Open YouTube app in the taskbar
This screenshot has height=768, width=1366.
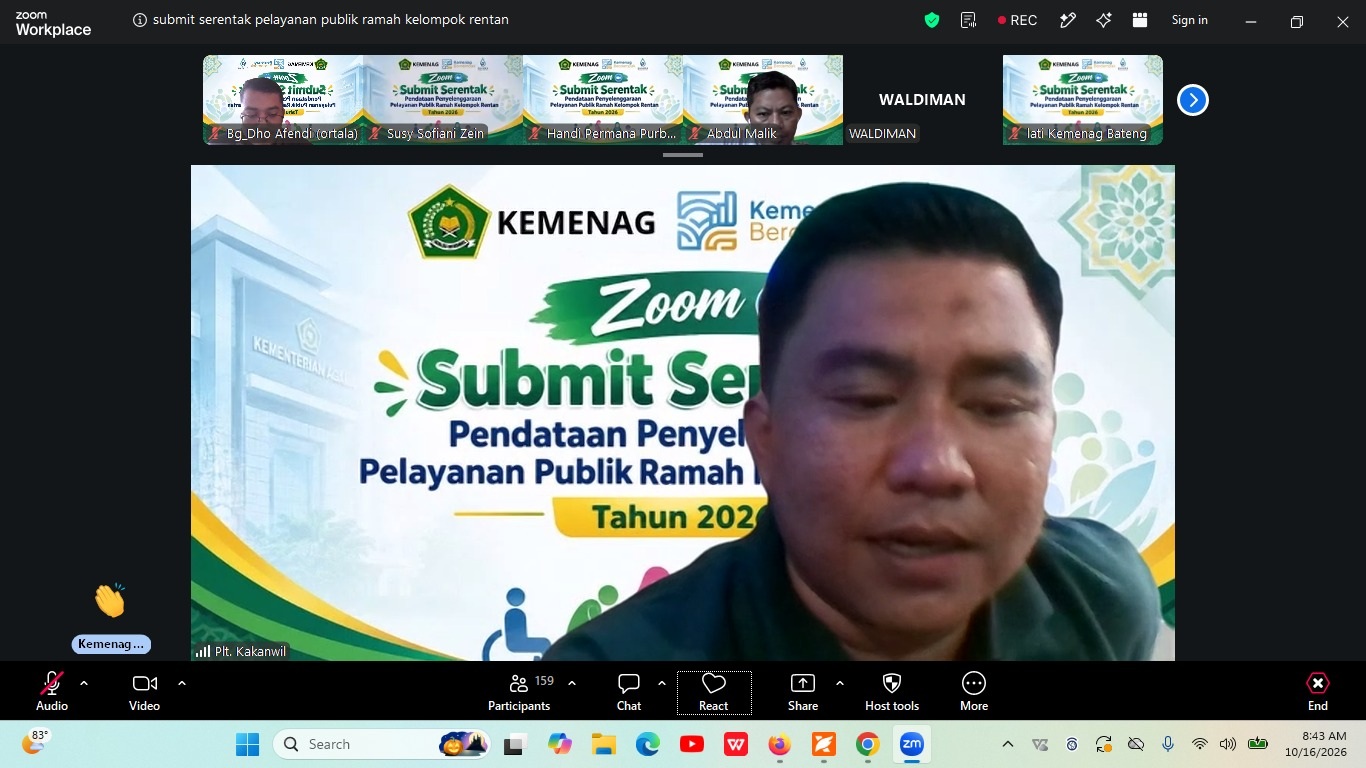(x=692, y=744)
